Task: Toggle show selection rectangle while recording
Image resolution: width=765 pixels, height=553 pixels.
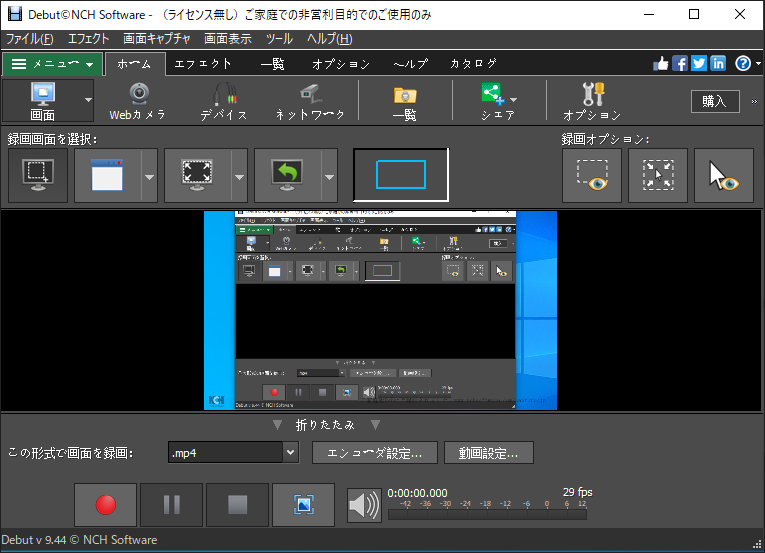Action: pos(592,176)
